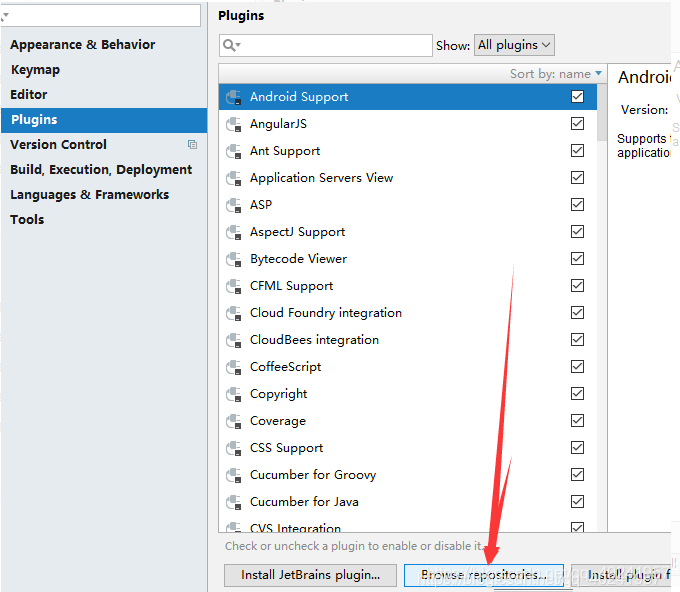Open the Sort by name dropdown
This screenshot has width=680, height=592.
pos(556,74)
